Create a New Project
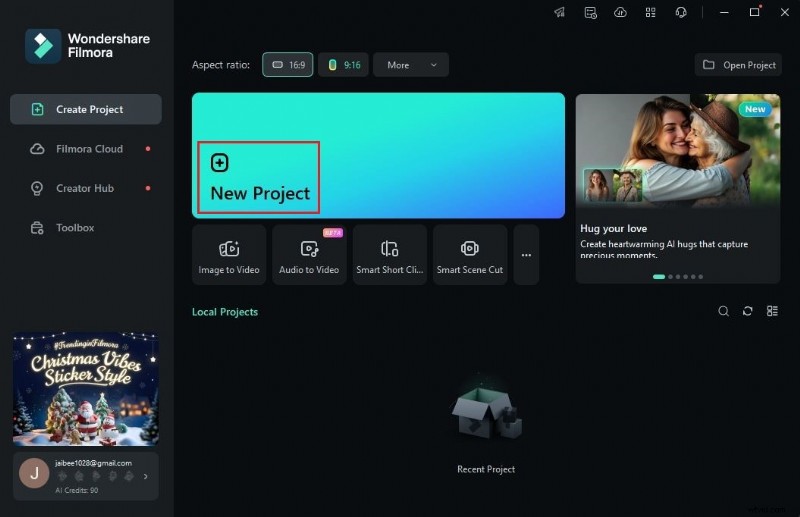The width and height of the screenshot is (800, 517). (x=259, y=178)
